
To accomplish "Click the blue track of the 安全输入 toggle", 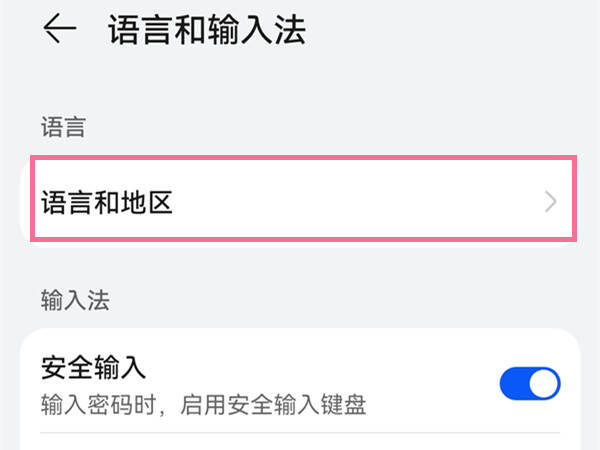I will pos(514,383).
